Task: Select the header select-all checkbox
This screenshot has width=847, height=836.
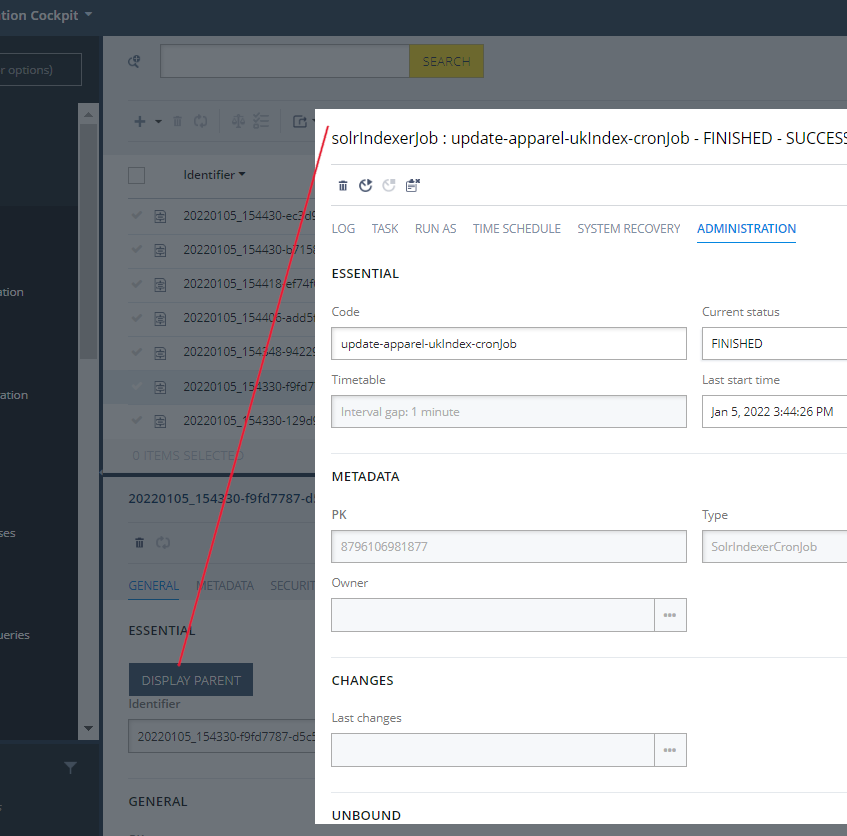Action: point(136,174)
